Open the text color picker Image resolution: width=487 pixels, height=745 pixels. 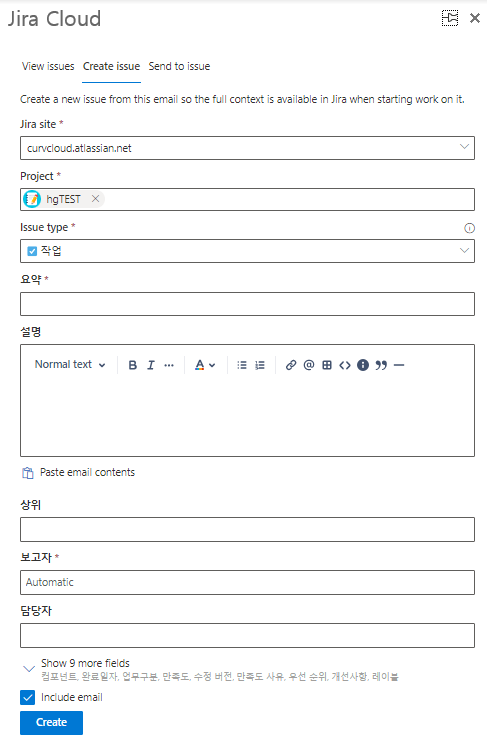pyautogui.click(x=205, y=365)
